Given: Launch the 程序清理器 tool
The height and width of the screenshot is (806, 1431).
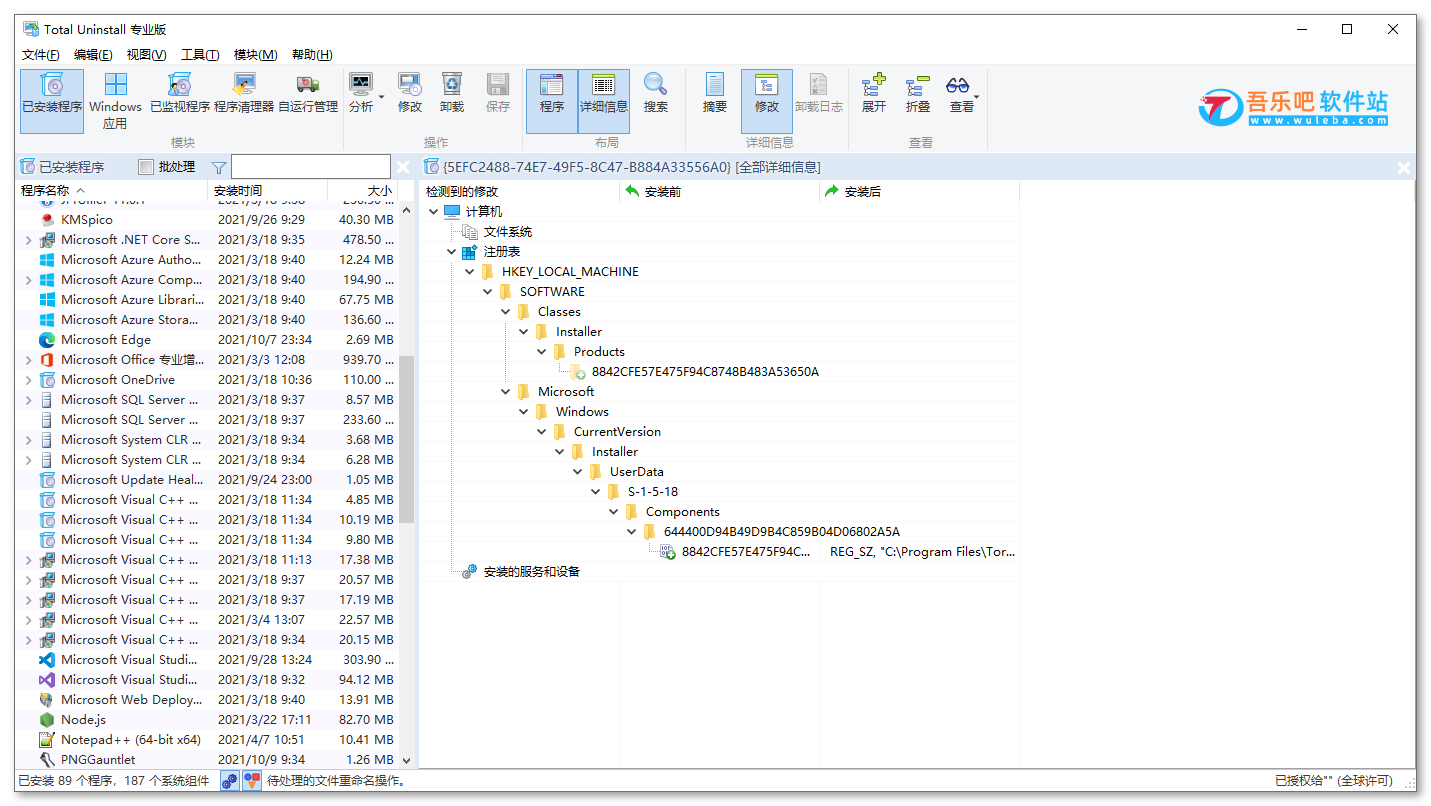Looking at the screenshot, I should tap(244, 92).
